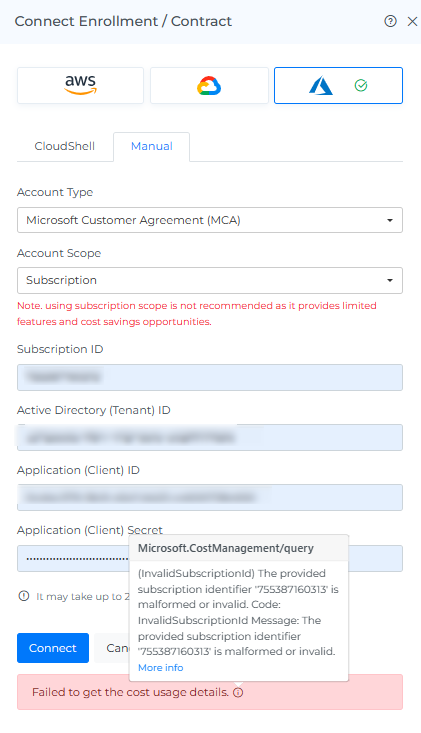Click the Subscription ID input field
This screenshot has height=733, width=421.
210,377
